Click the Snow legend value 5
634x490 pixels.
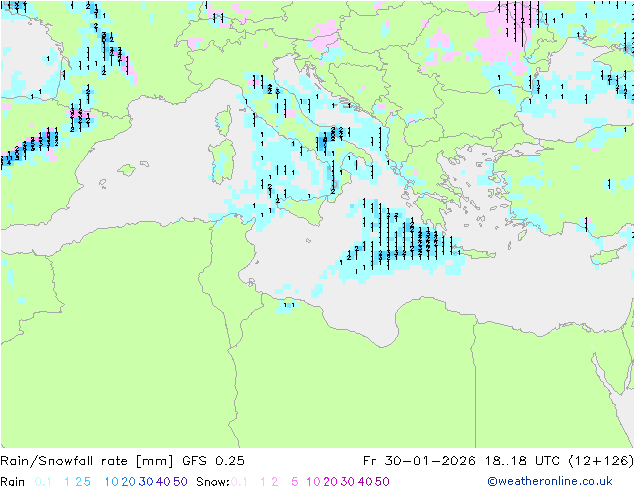click(x=295, y=482)
